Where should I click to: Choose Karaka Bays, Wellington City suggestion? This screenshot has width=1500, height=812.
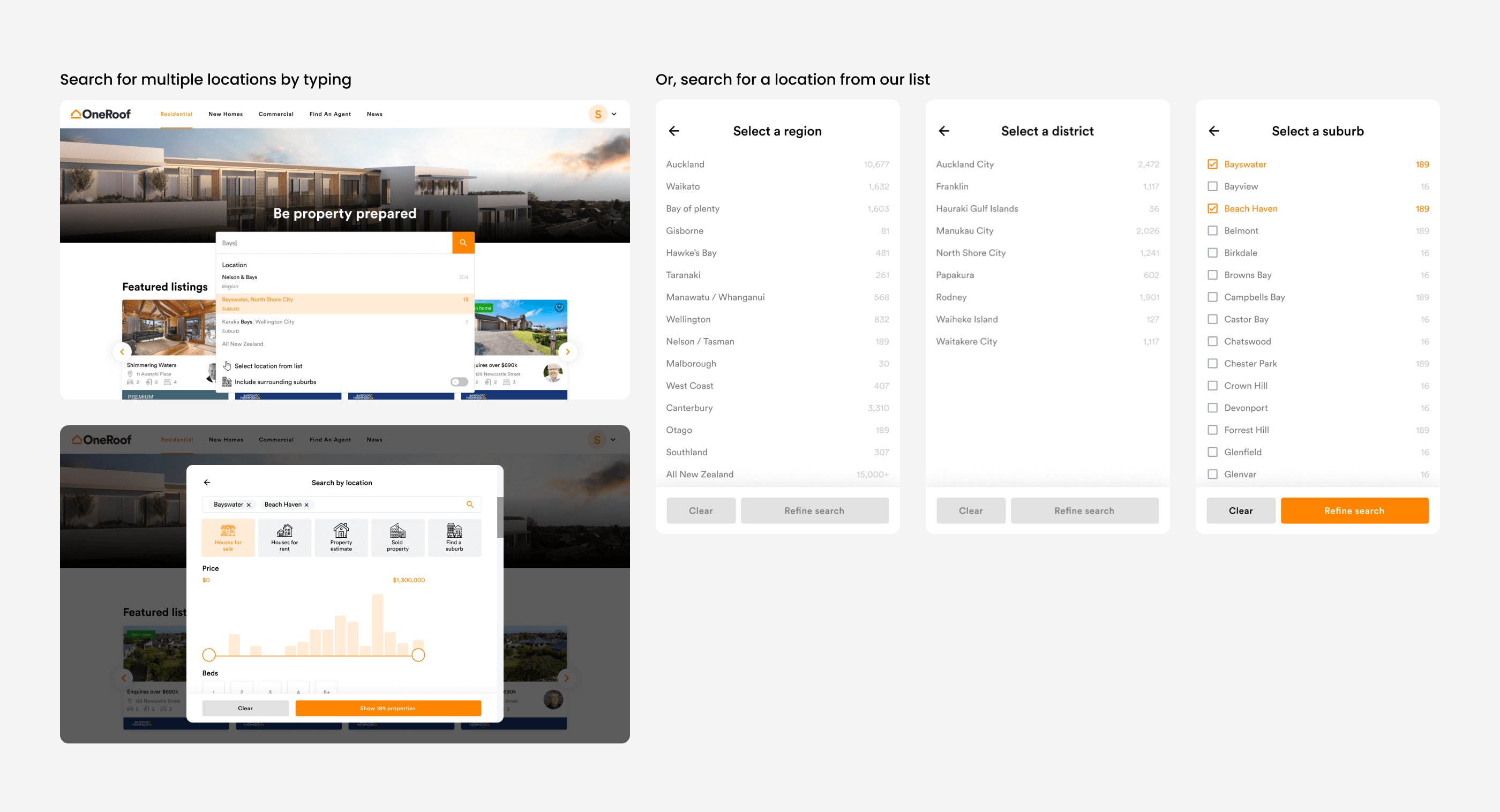[344, 326]
